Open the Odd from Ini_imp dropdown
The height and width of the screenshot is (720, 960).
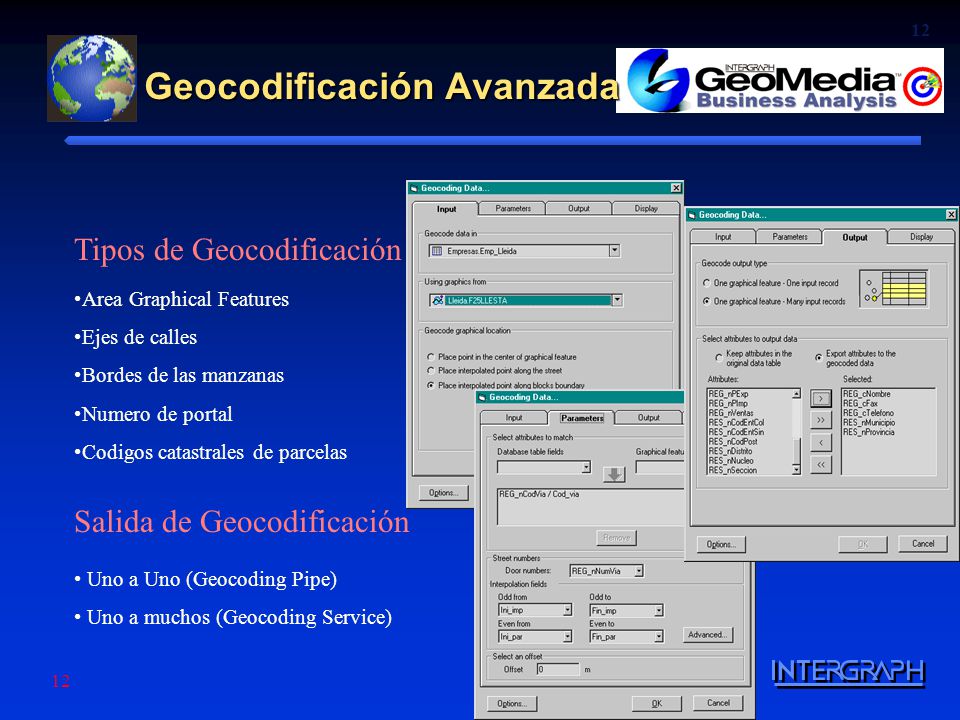pos(568,610)
